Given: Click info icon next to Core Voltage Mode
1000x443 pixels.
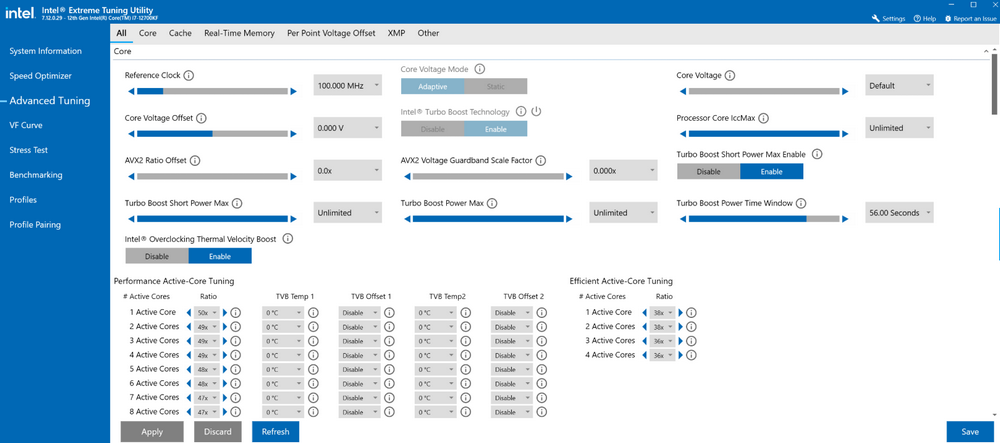Looking at the screenshot, I should (x=480, y=69).
